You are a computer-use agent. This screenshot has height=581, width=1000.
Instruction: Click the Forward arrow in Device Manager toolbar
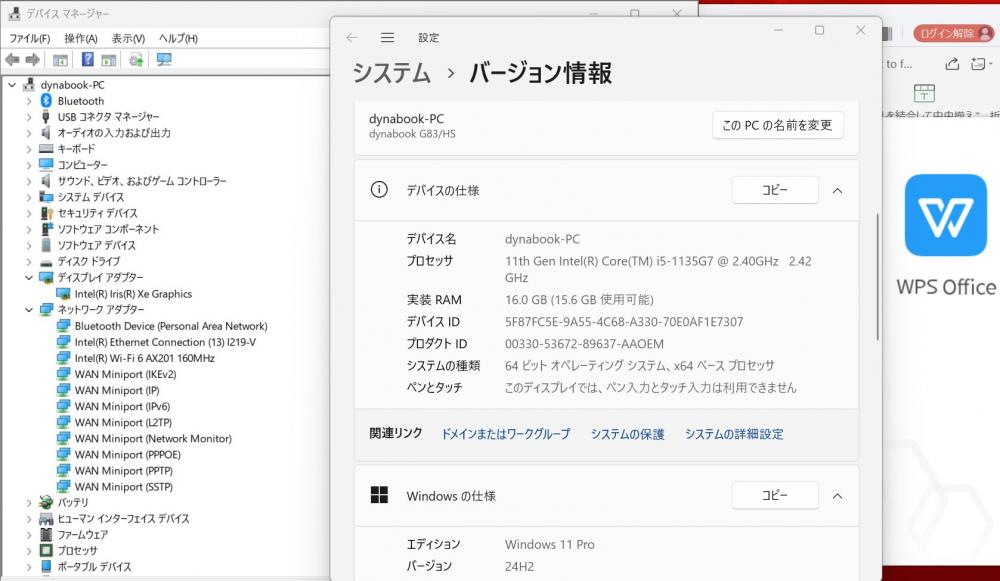tap(33, 60)
